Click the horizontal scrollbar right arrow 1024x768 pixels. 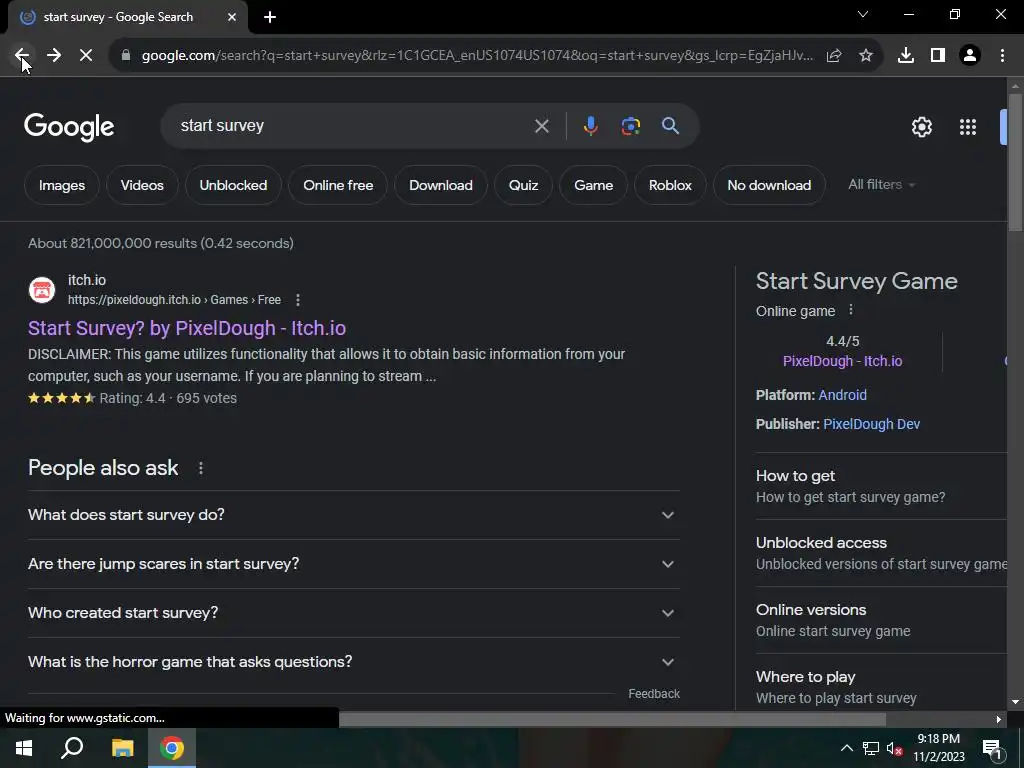[x=999, y=719]
